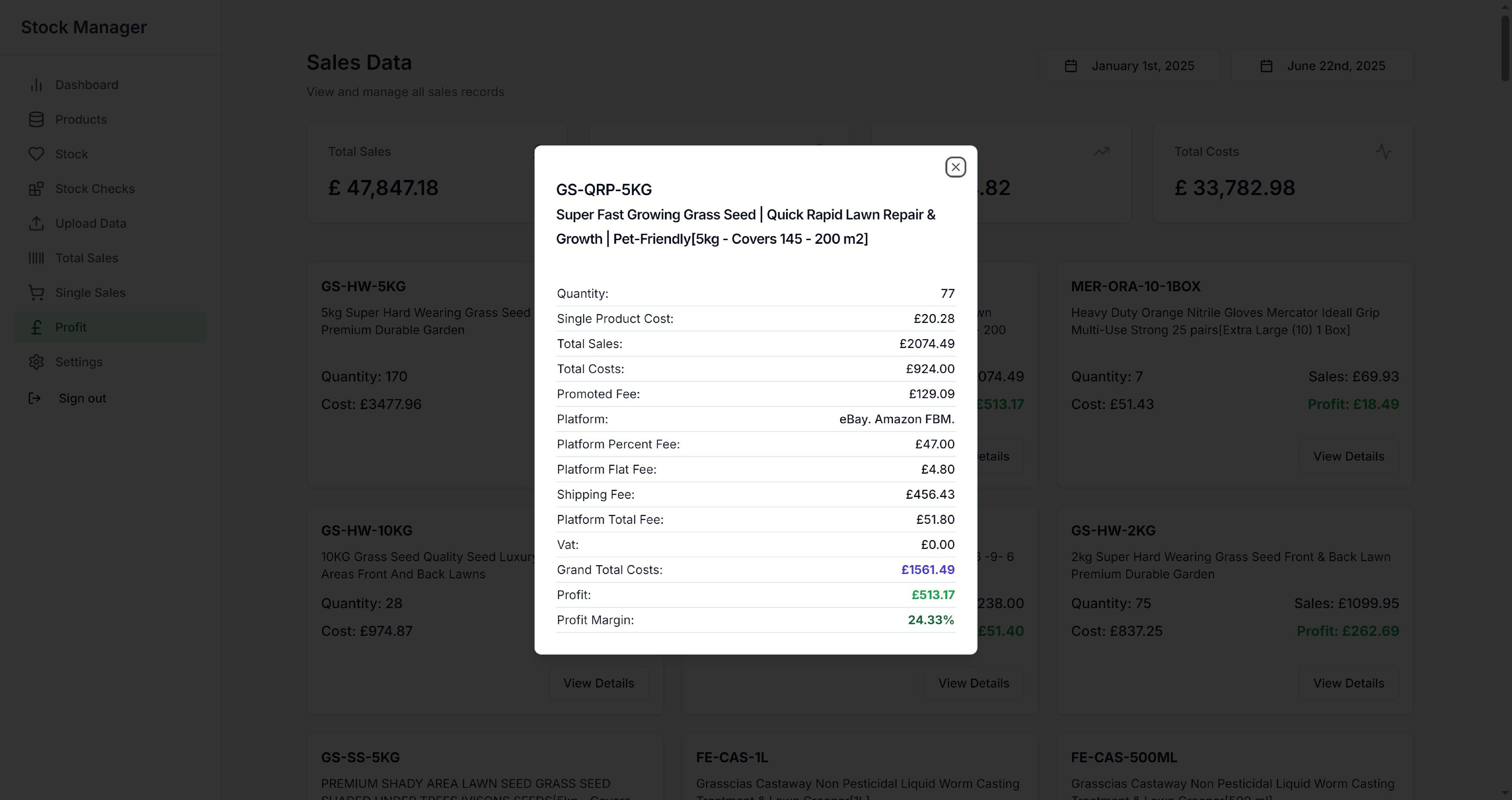Click the MER-ORA-10-1BOX card title
The height and width of the screenshot is (800, 1512).
(1136, 287)
